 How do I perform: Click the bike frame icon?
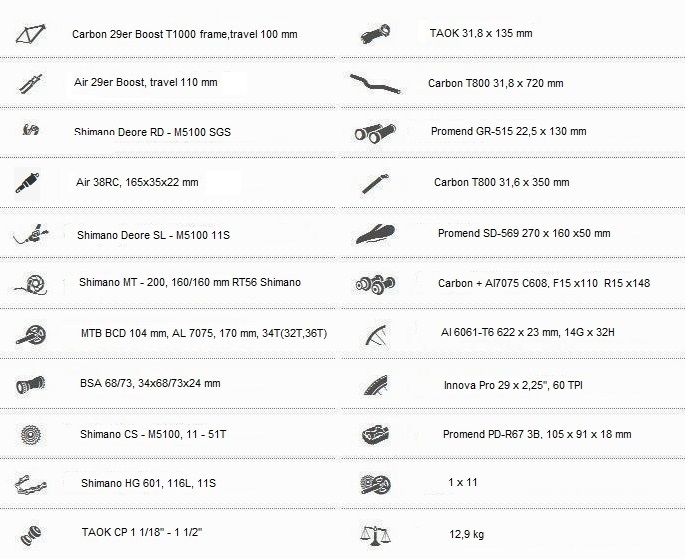point(31,34)
